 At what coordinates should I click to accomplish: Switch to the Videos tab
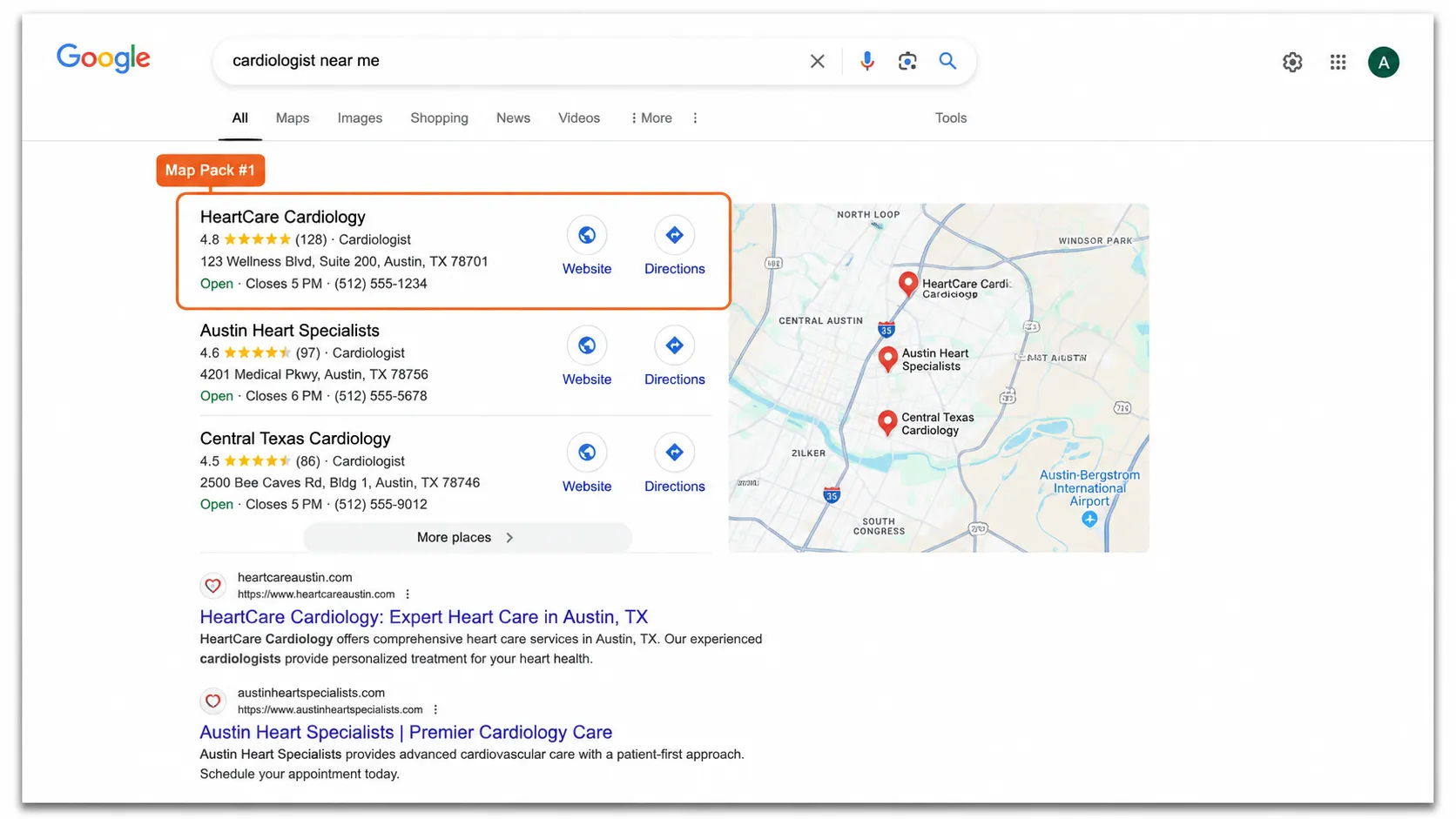(579, 118)
